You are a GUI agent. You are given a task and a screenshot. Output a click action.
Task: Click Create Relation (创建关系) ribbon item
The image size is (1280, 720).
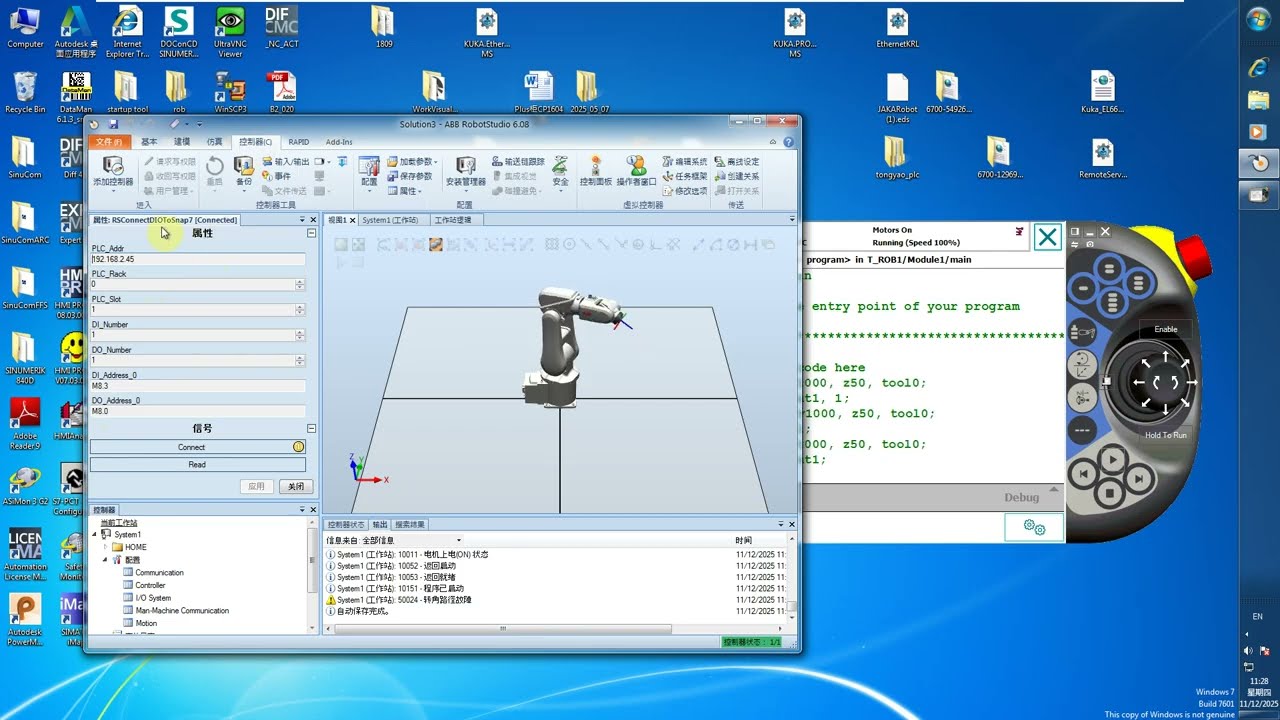click(x=737, y=176)
